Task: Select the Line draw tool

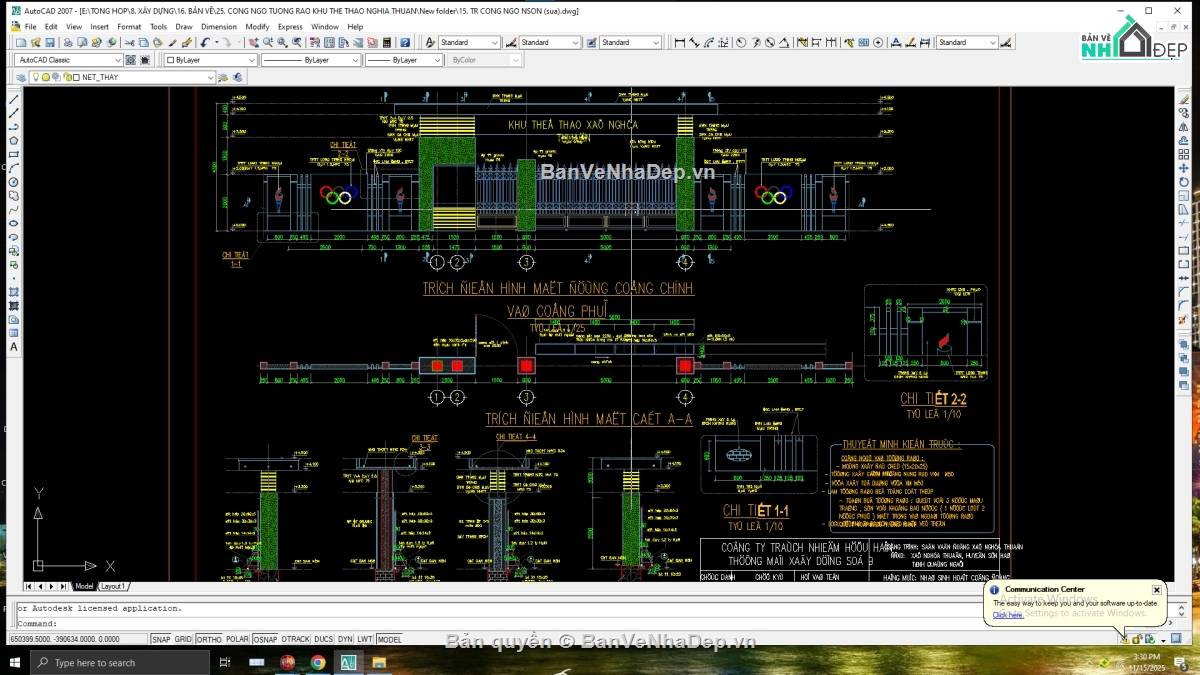Action: click(13, 100)
